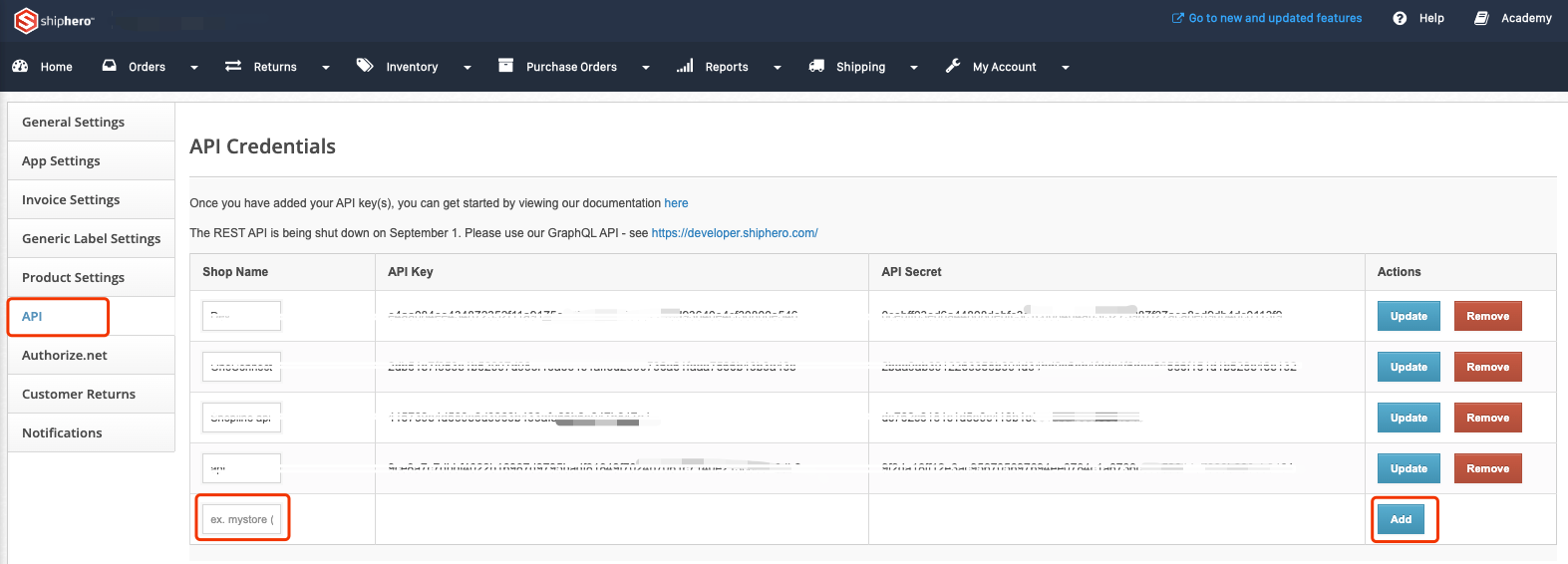This screenshot has height=564, width=1568.
Task: Select App Settings in sidebar
Action: (91, 160)
